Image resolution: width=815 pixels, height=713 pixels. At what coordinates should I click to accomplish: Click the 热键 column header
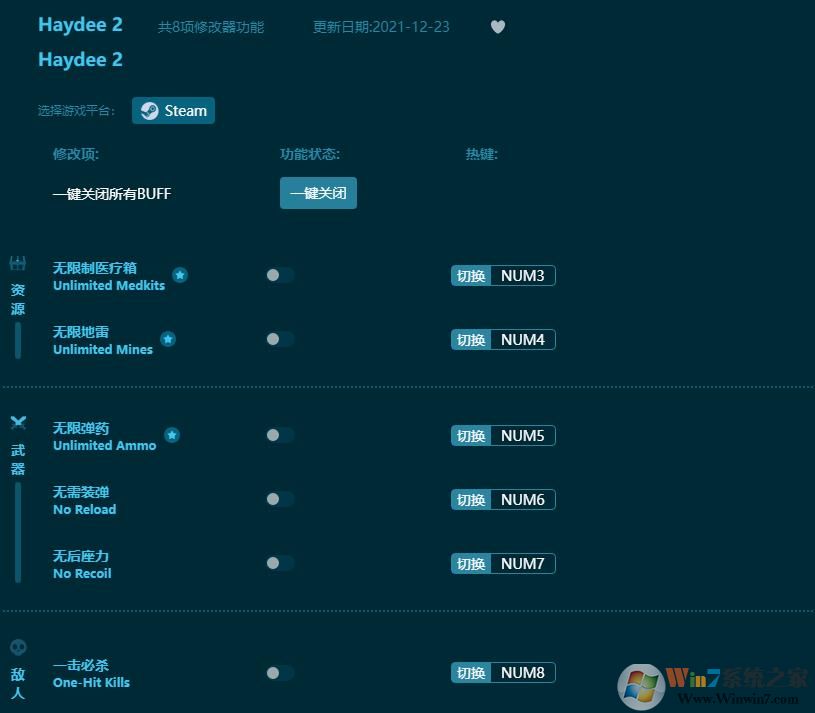coord(482,154)
